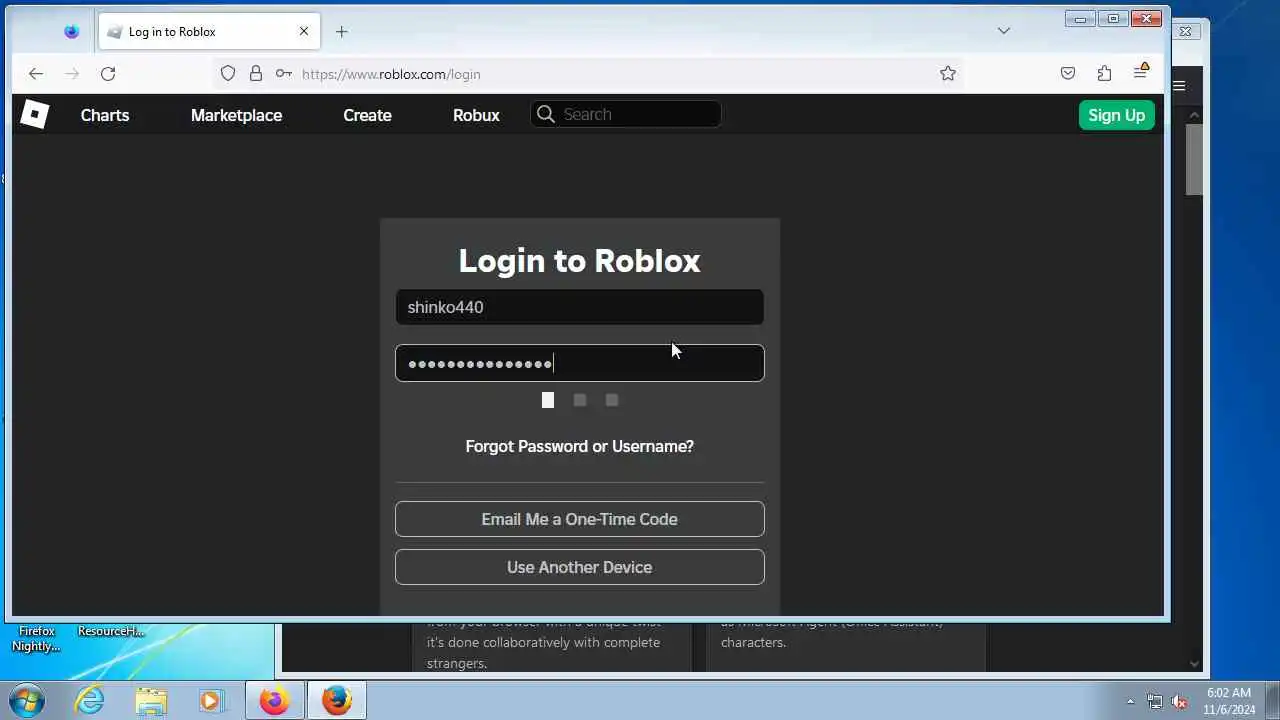
Task: Click Use Another Device button
Action: (x=579, y=567)
